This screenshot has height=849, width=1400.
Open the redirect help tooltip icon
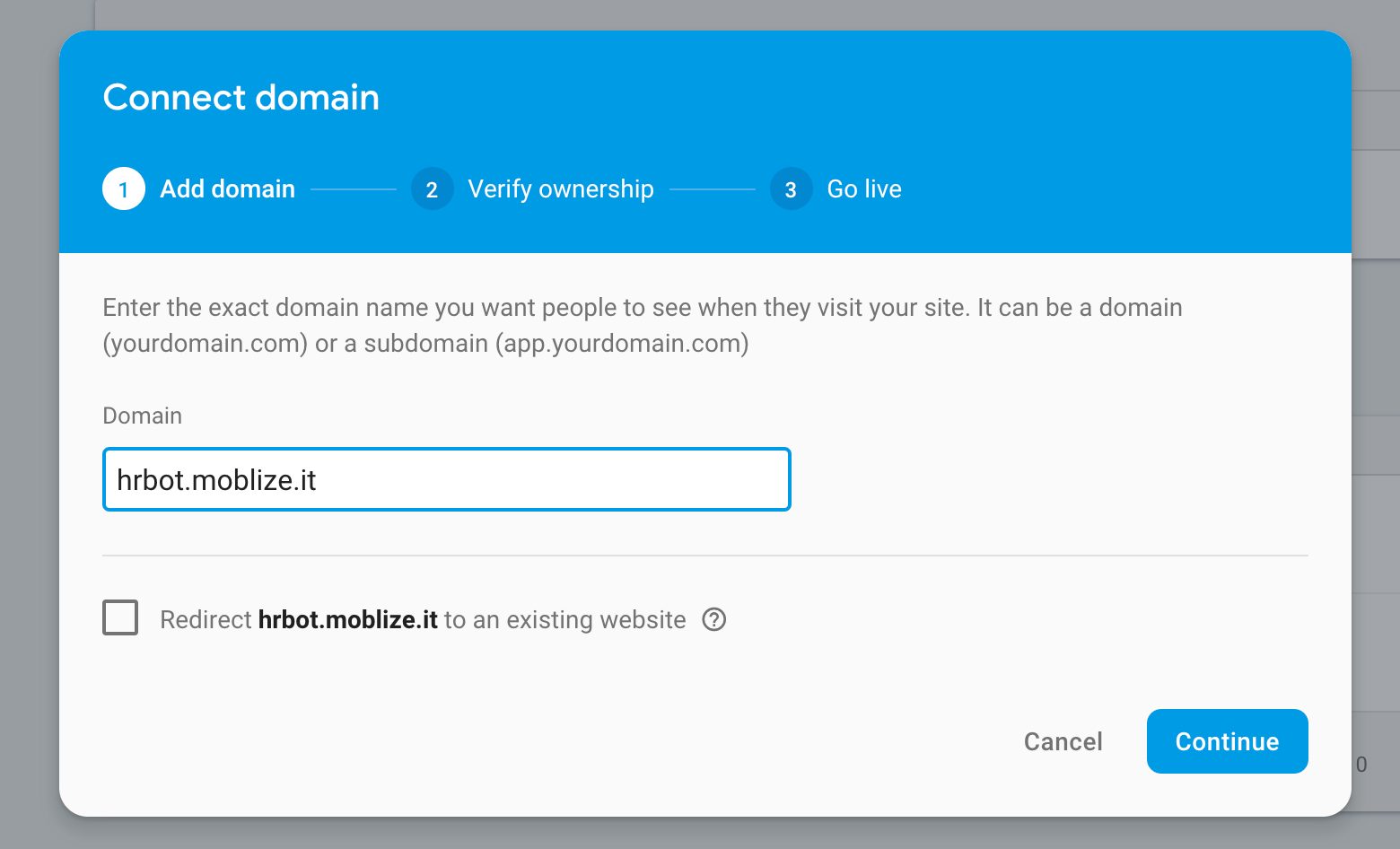[713, 619]
